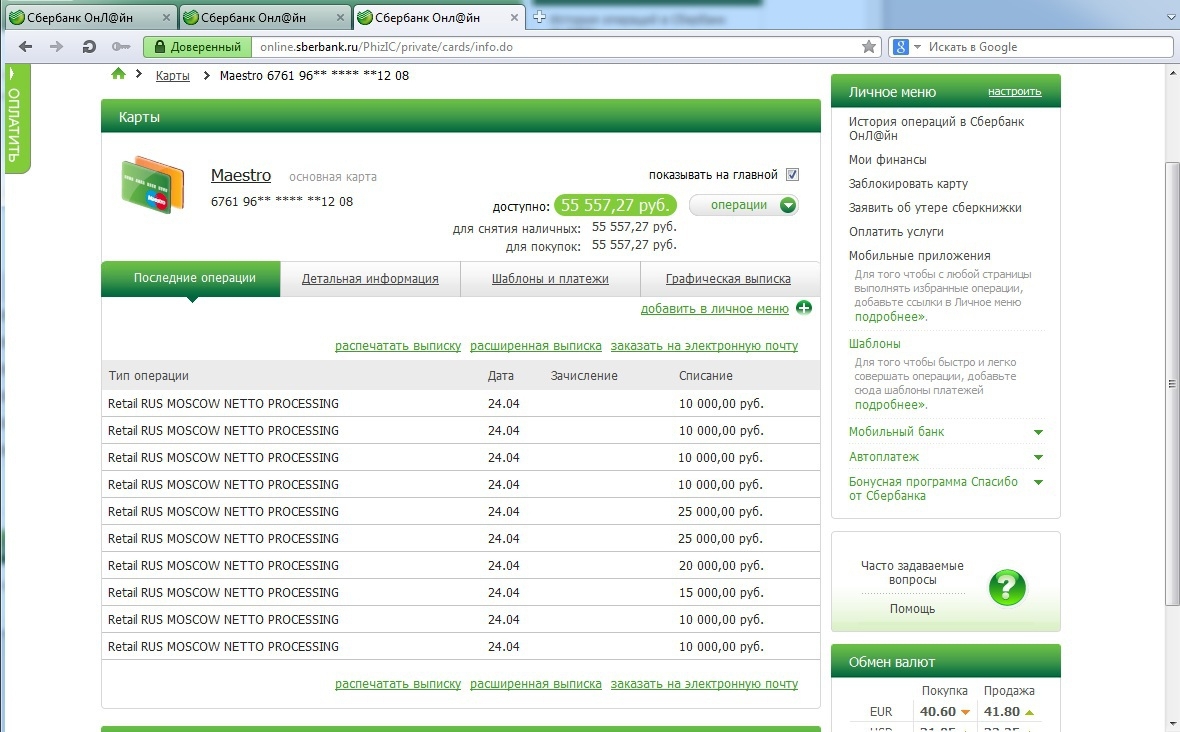Open 'Оплатить услуги' menu item
1180x732 pixels.
point(896,232)
